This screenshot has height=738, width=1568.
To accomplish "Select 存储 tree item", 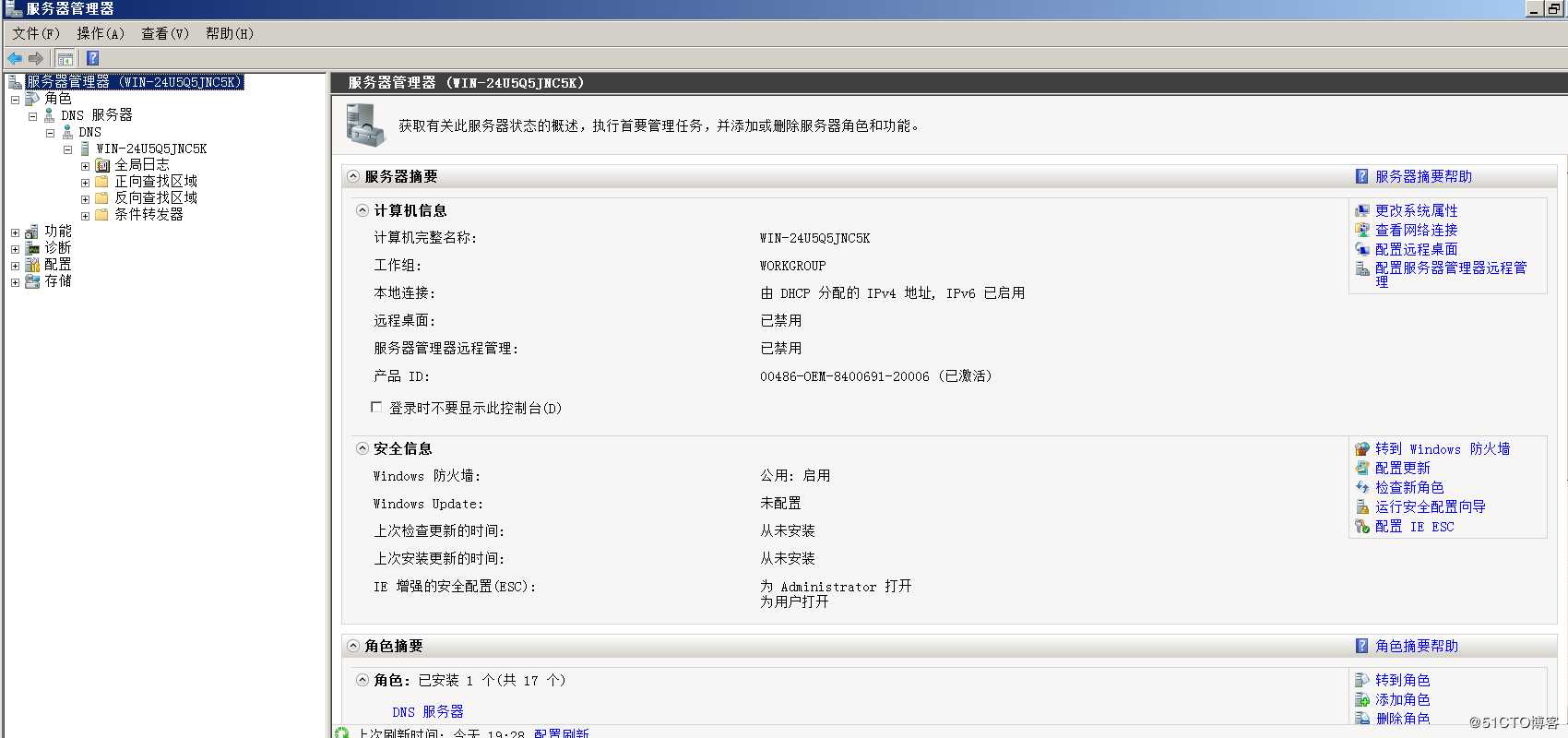I will tap(58, 281).
